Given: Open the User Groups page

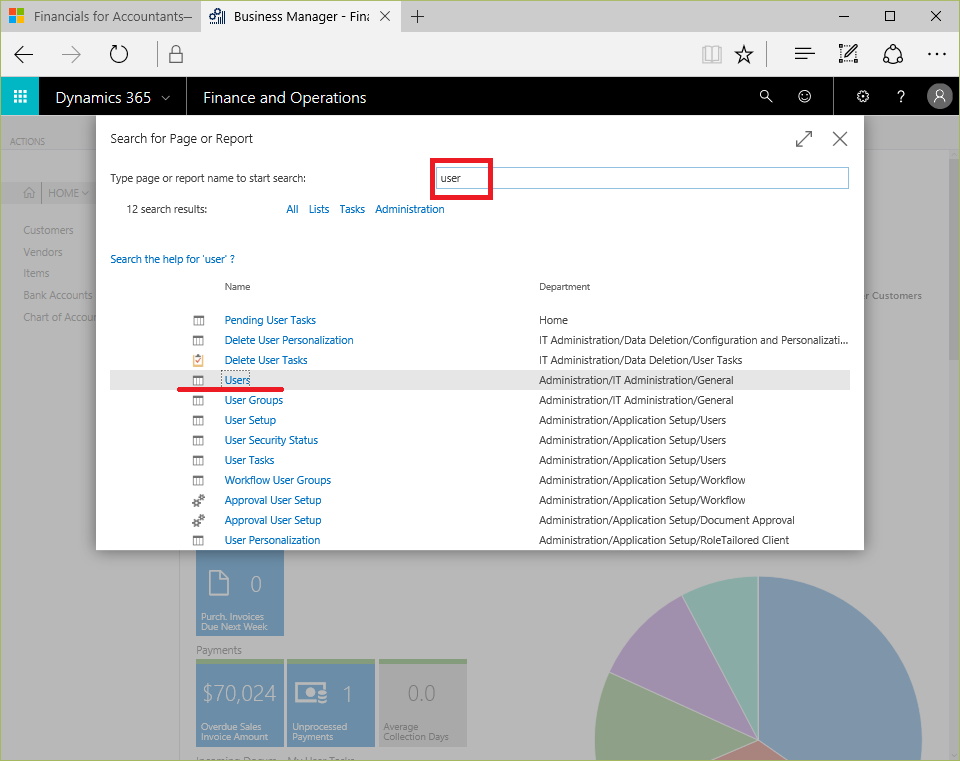Looking at the screenshot, I should coord(253,400).
